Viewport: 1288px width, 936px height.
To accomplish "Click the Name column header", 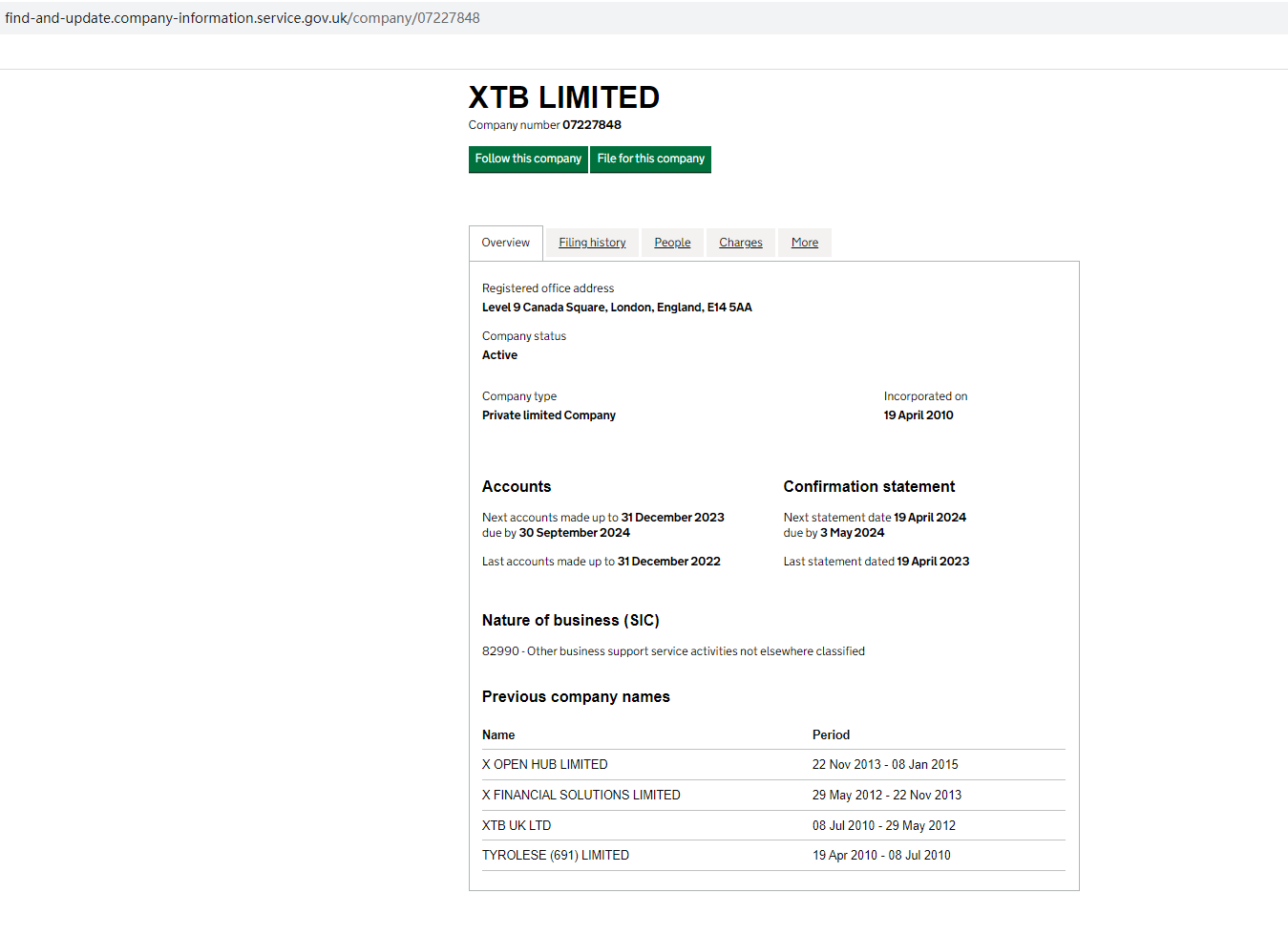I will coord(498,735).
